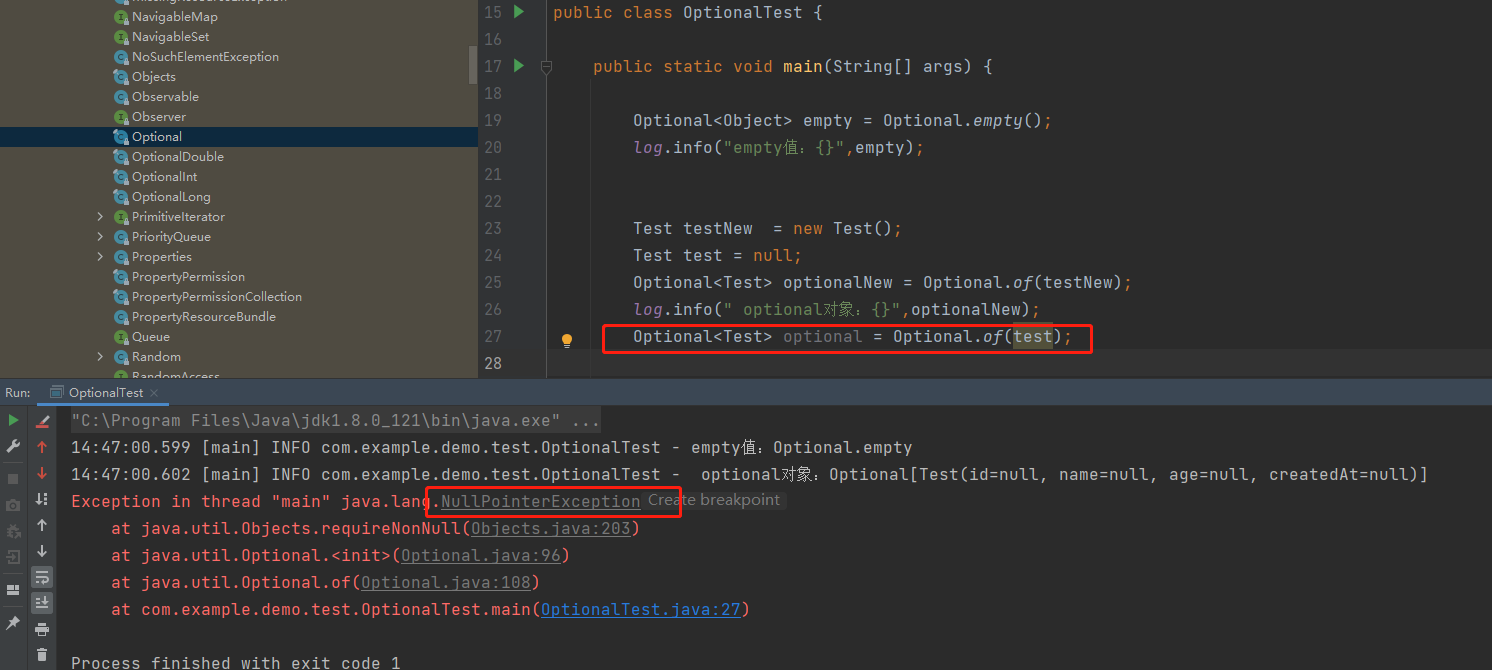Toggle soft-wrap in the console
This screenshot has height=670, width=1492.
(x=42, y=577)
